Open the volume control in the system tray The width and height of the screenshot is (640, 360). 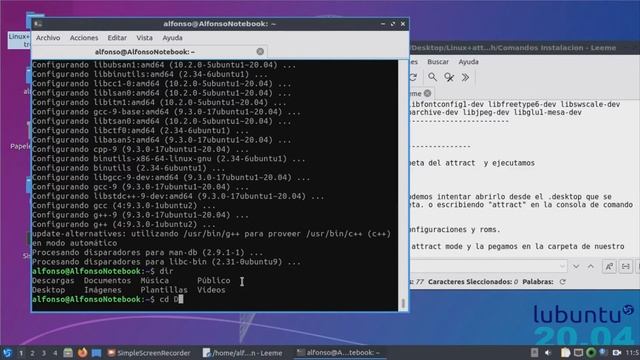(x=548, y=353)
